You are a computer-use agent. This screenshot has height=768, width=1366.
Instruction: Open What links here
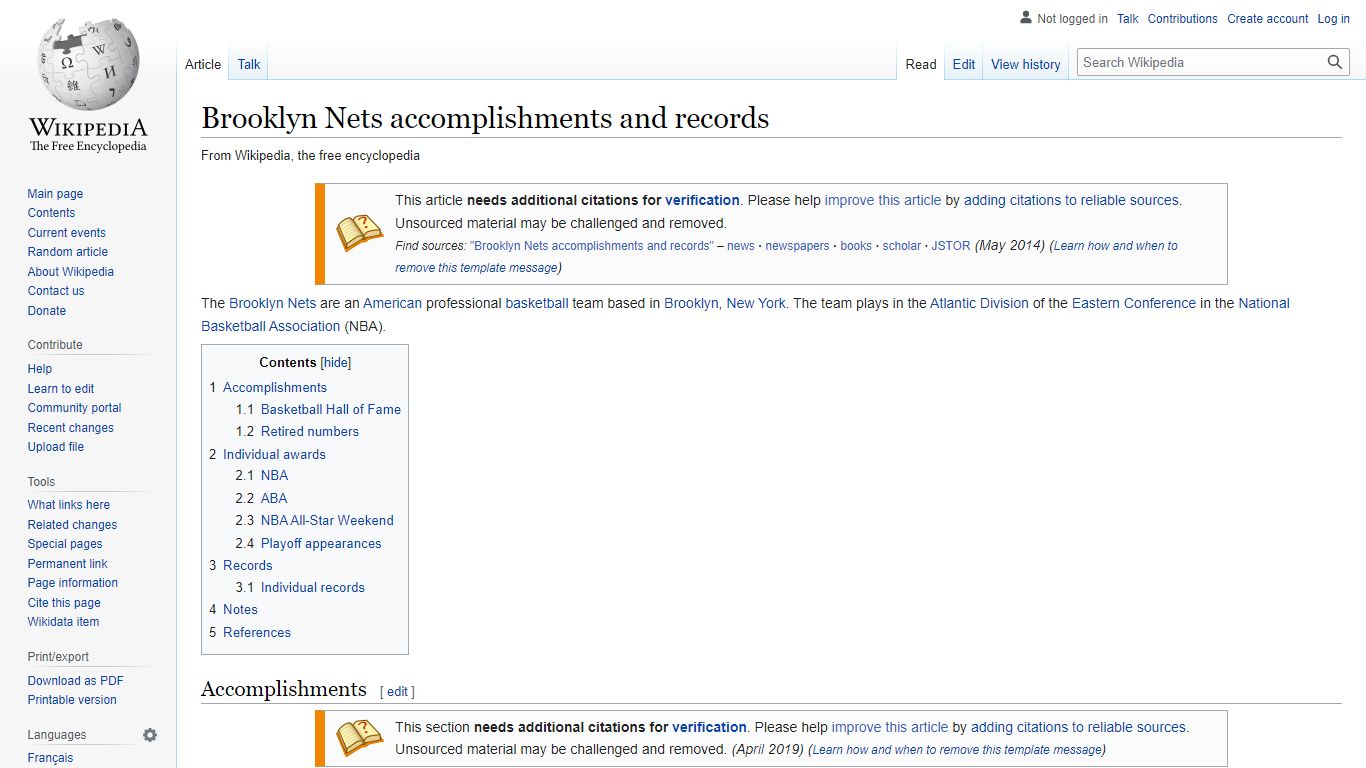pos(69,505)
